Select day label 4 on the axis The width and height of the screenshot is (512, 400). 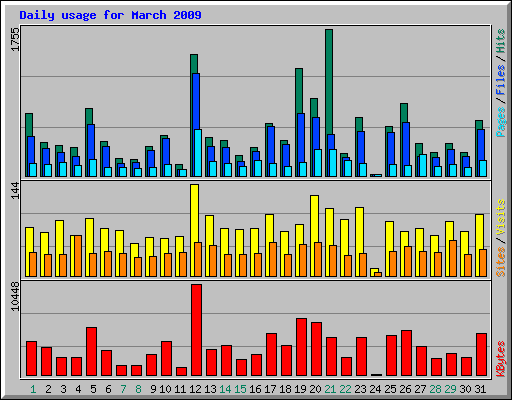(78, 389)
